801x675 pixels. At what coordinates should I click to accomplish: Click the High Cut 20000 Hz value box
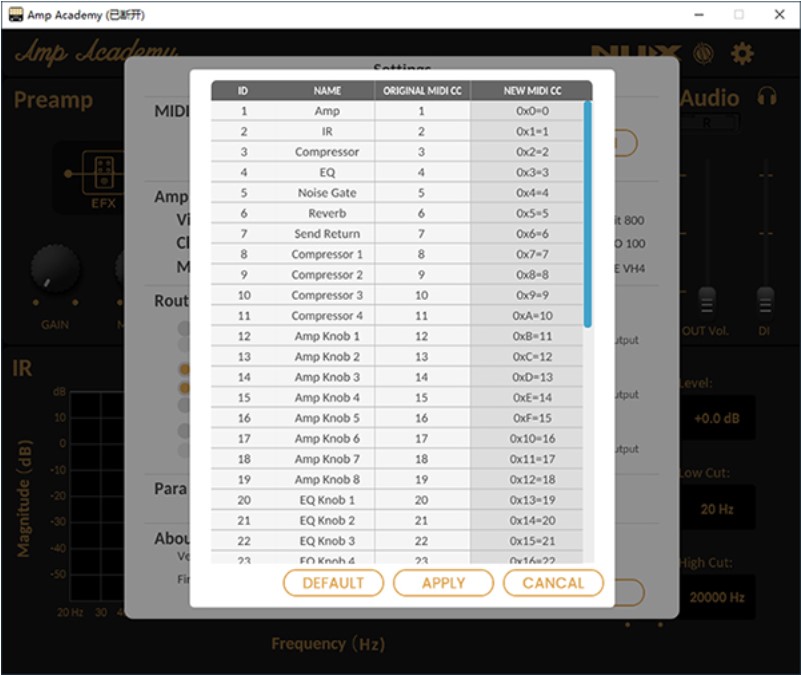717,597
